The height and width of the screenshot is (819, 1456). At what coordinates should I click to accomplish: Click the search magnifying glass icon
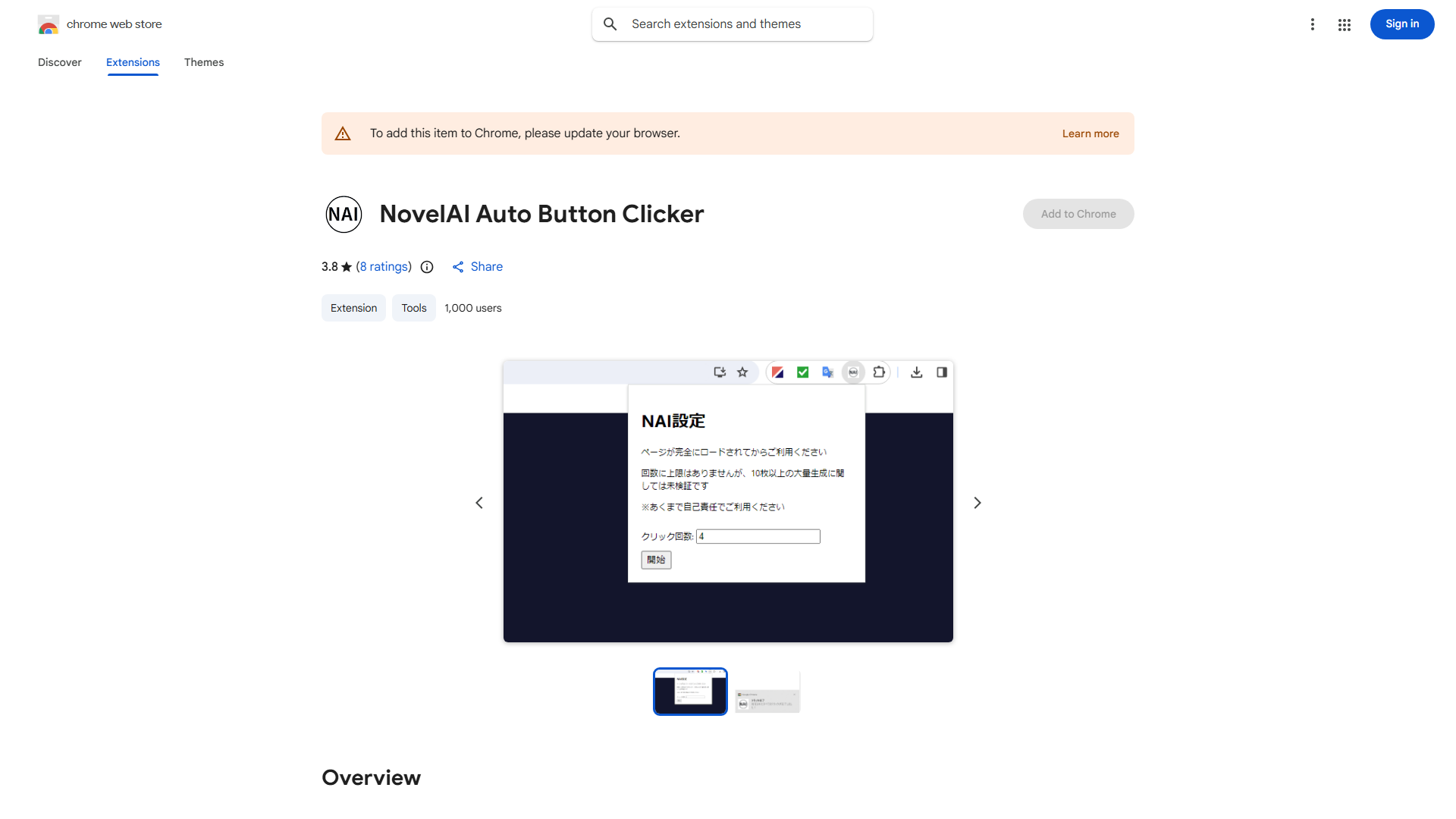pyautogui.click(x=610, y=24)
